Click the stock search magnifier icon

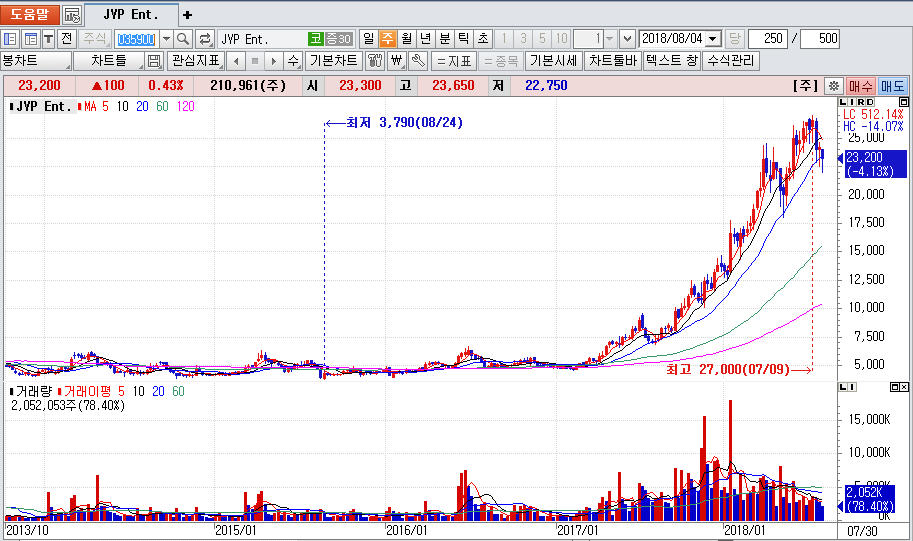tap(183, 39)
